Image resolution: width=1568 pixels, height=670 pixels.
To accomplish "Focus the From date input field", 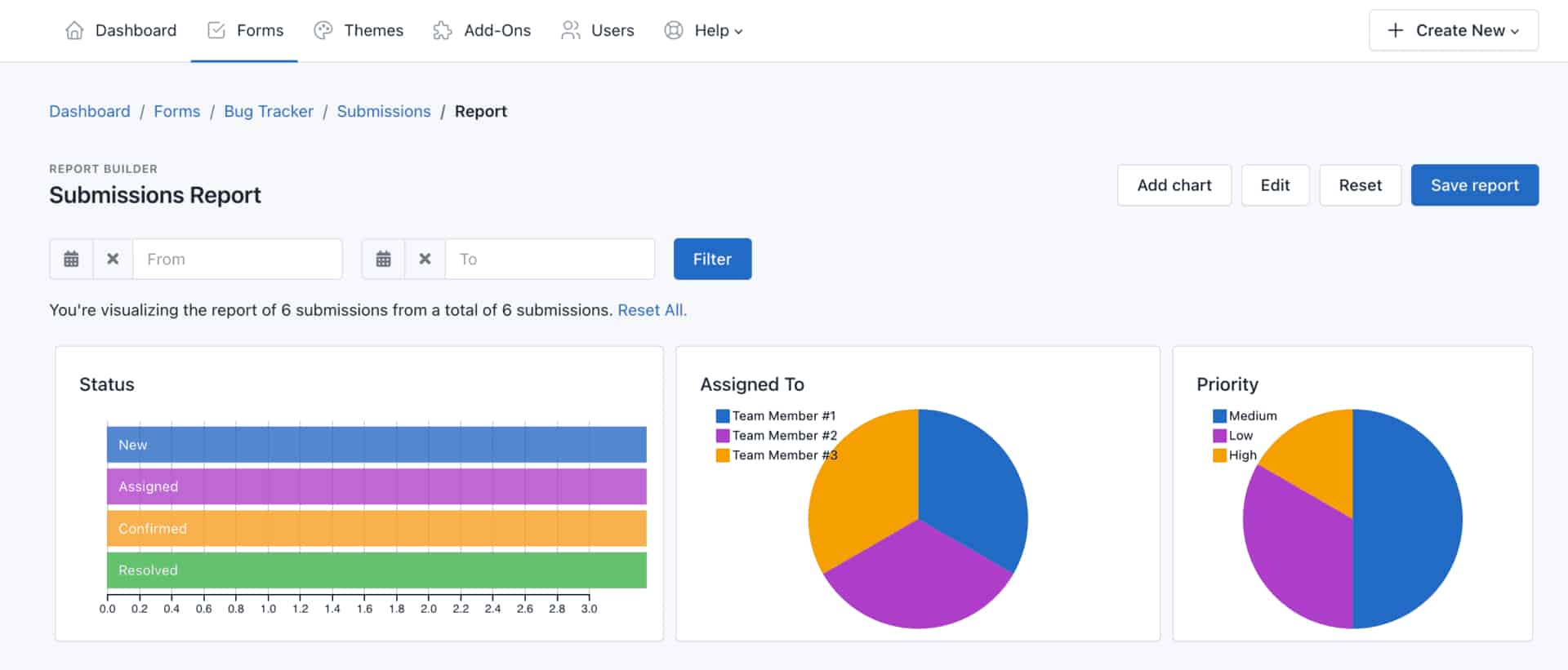I will click(237, 260).
